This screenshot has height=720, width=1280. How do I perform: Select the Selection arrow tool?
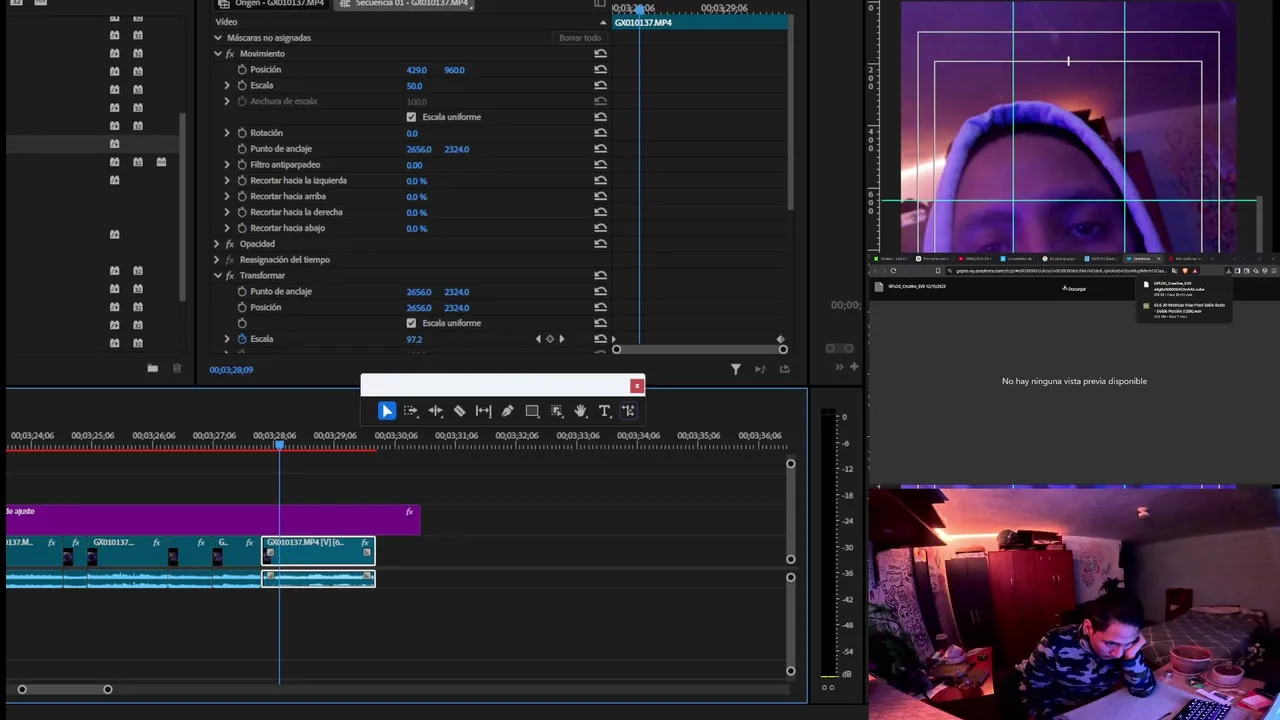point(387,411)
